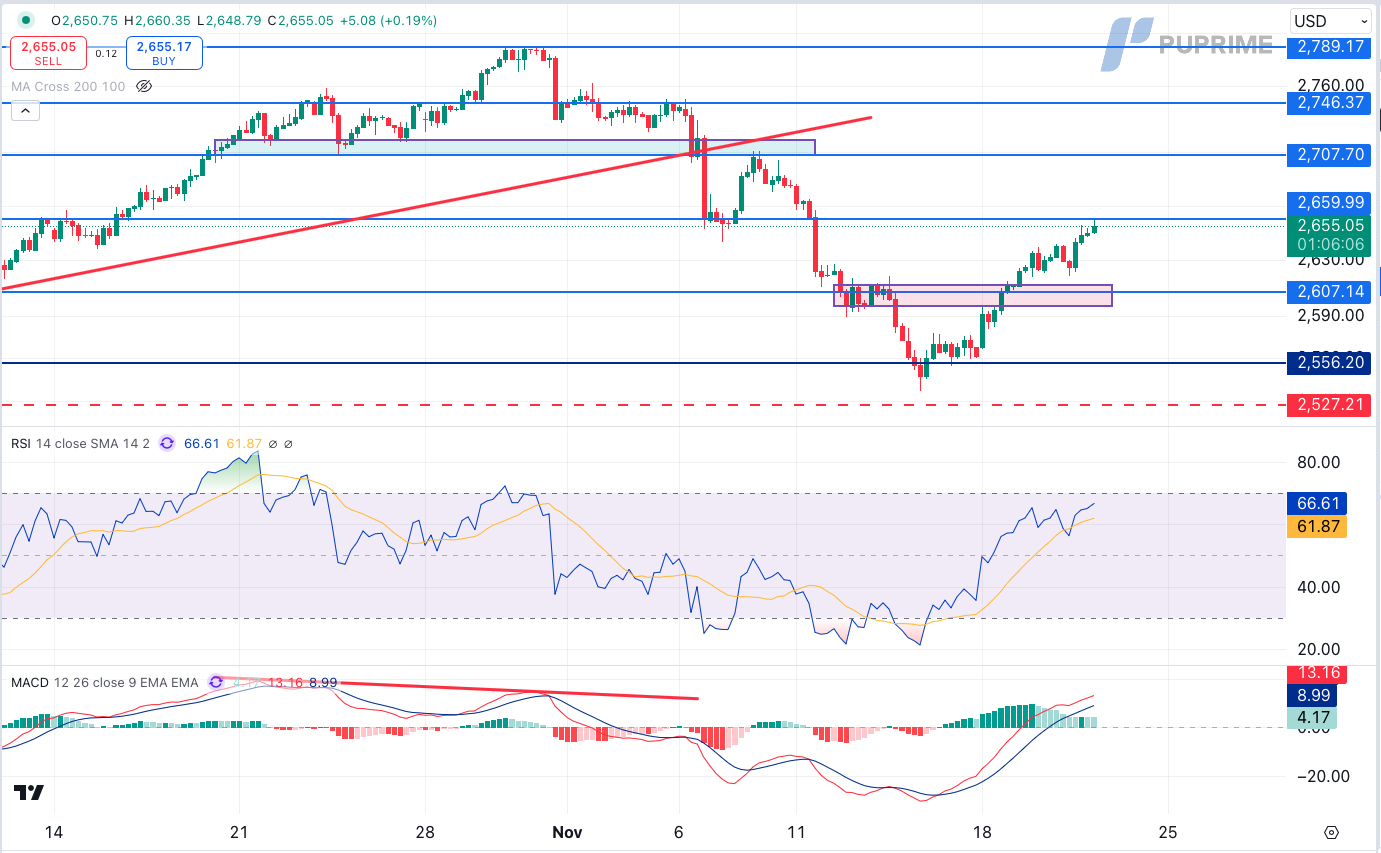This screenshot has width=1381, height=853.
Task: Click the red 2,527.21 price label
Action: tap(1330, 405)
